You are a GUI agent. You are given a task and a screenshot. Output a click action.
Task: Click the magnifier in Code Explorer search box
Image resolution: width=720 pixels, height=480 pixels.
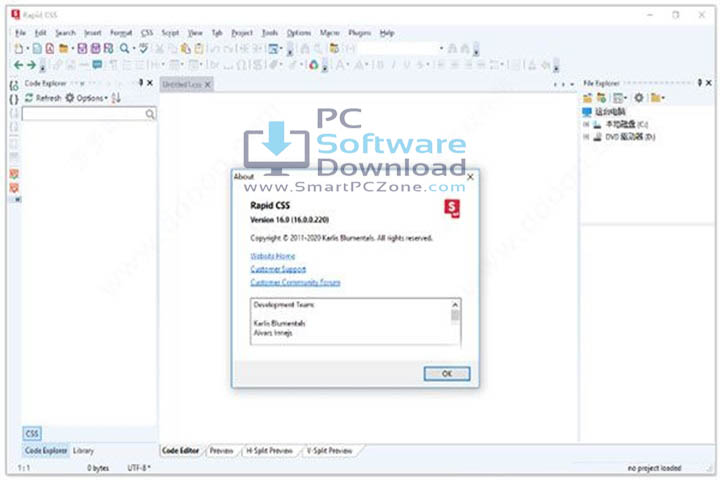tap(150, 114)
